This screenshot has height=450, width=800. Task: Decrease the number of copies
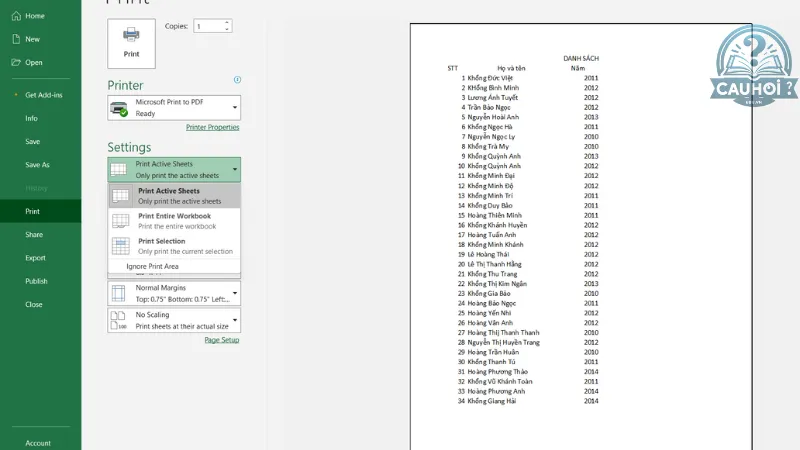(227, 29)
